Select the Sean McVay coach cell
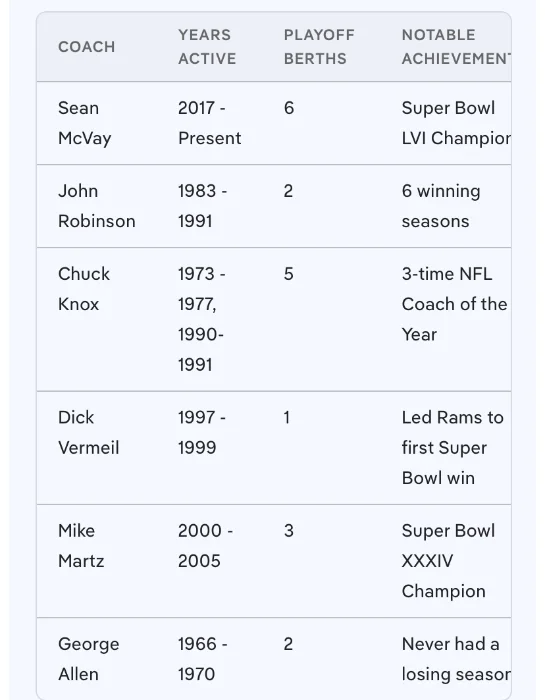Image resolution: width=545 pixels, height=700 pixels. point(85,123)
